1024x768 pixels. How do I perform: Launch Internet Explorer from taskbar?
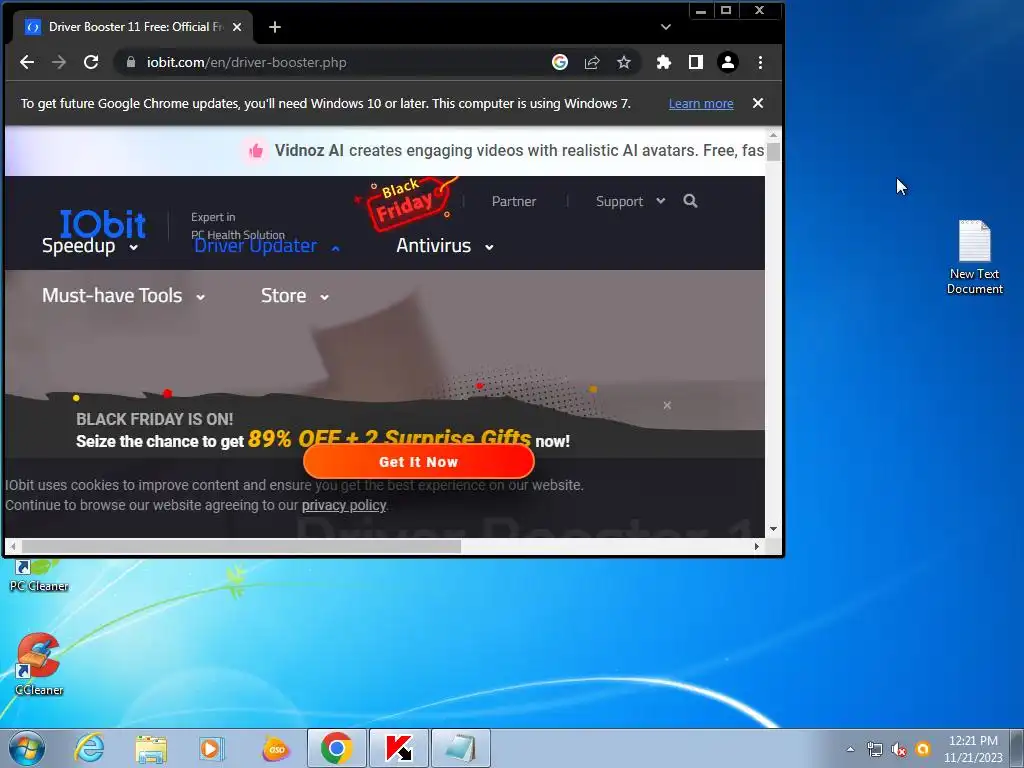89,748
